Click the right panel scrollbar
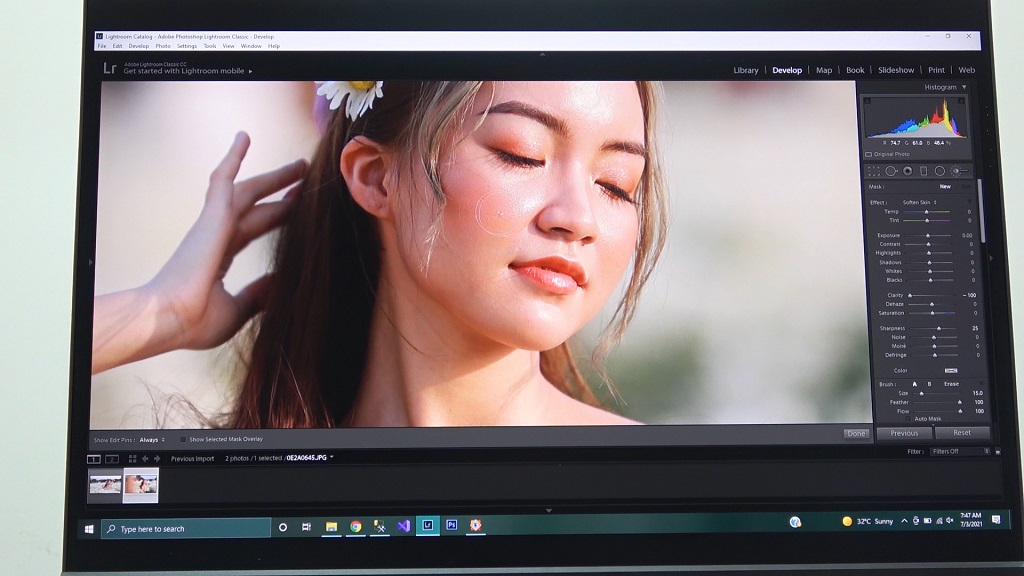Screen dimensions: 1024x576 [982, 209]
